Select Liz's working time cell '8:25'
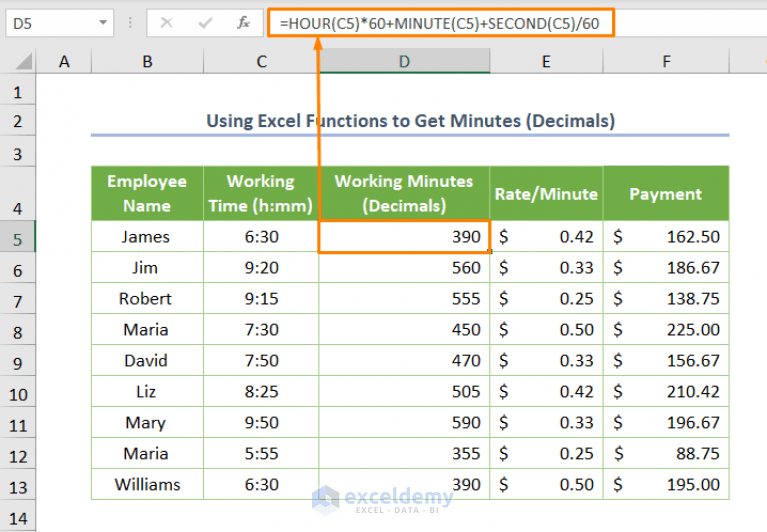767x532 pixels. tap(261, 391)
